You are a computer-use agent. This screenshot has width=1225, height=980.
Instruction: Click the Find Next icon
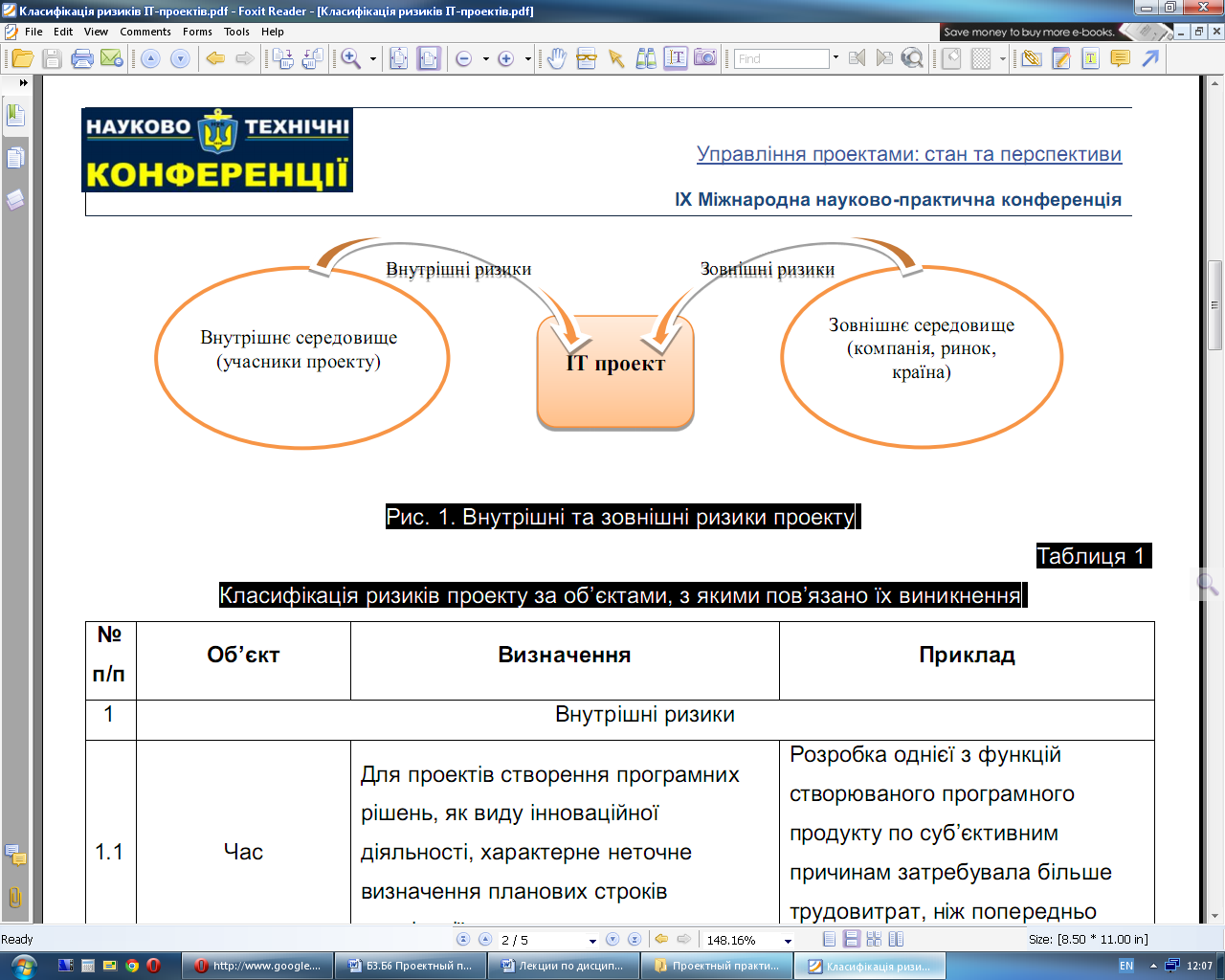[x=884, y=58]
